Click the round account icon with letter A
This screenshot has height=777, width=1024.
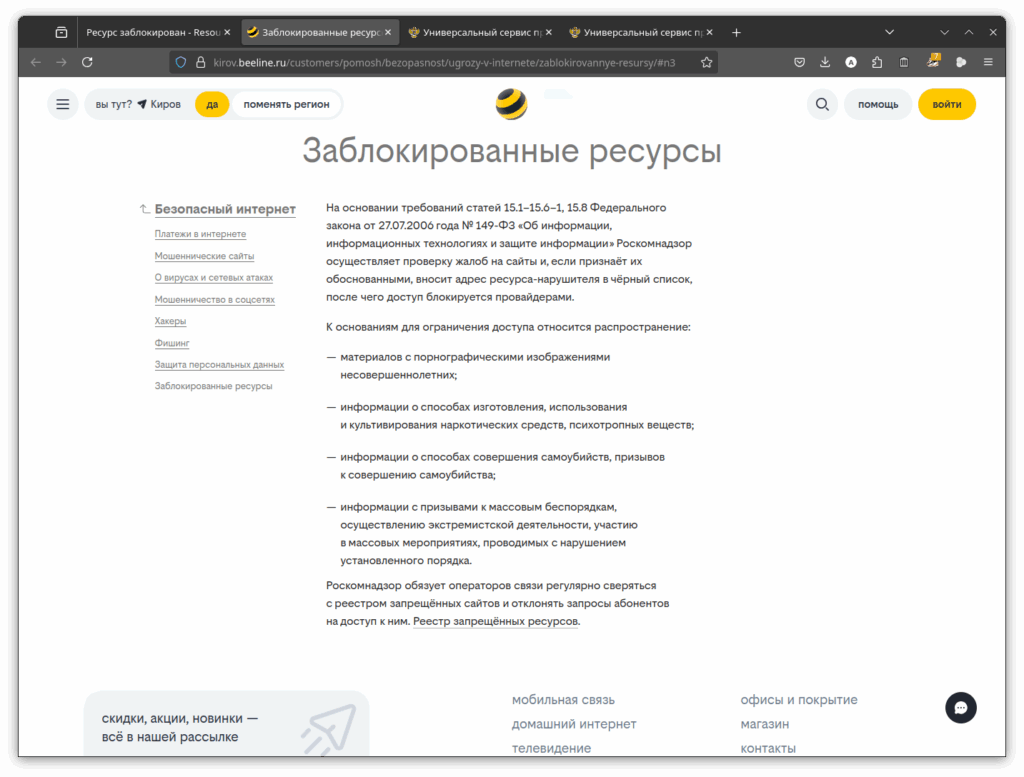pos(851,62)
